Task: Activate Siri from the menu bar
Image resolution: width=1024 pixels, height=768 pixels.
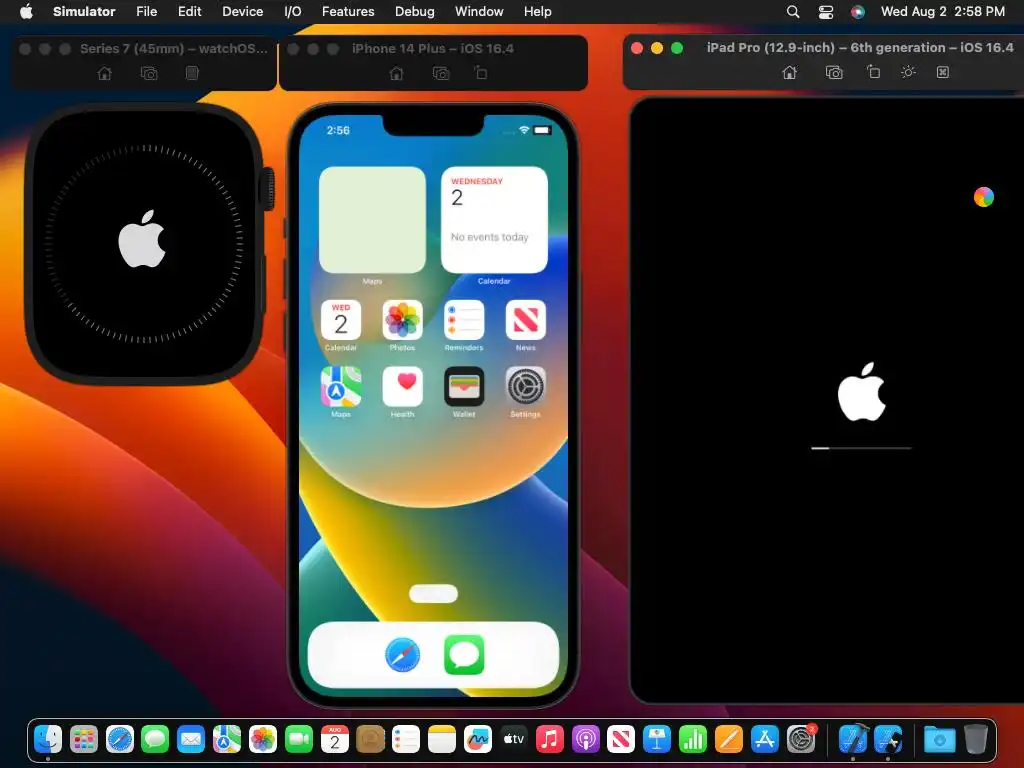Action: 857,12
